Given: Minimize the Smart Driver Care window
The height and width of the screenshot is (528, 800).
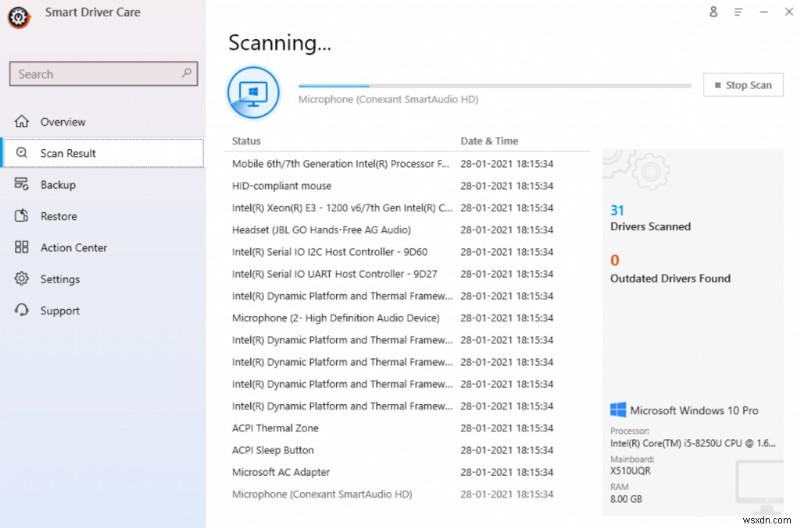Looking at the screenshot, I should point(764,12).
